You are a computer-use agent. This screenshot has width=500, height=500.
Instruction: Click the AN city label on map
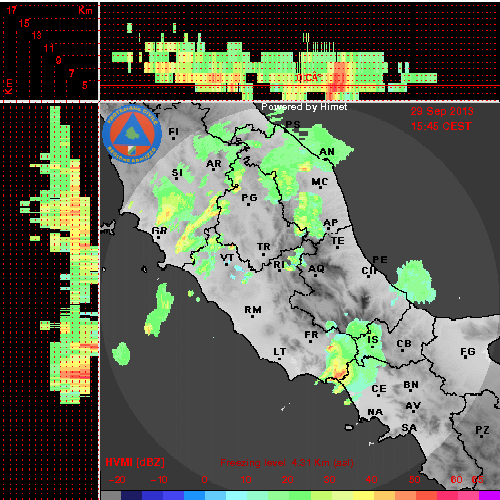(327, 152)
